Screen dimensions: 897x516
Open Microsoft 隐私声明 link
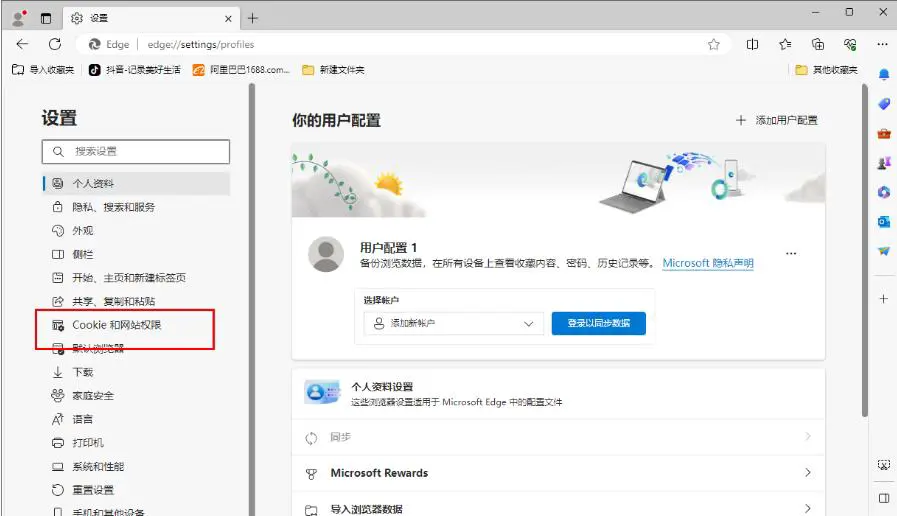coord(708,263)
